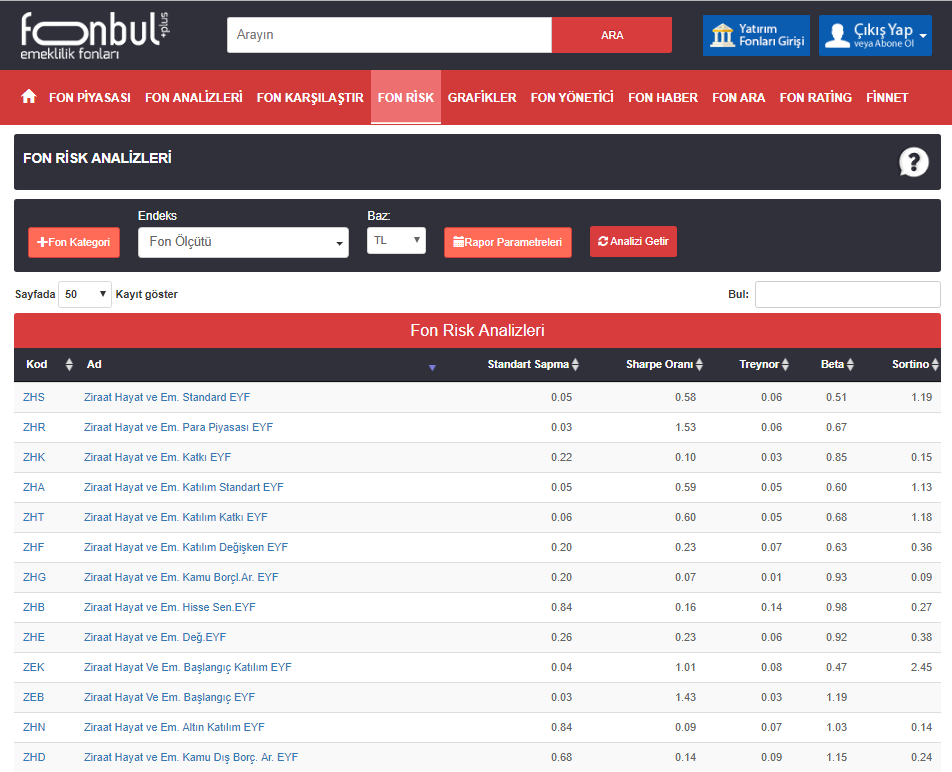Open fund code ZHD link
The width and height of the screenshot is (952, 772).
tap(34, 757)
